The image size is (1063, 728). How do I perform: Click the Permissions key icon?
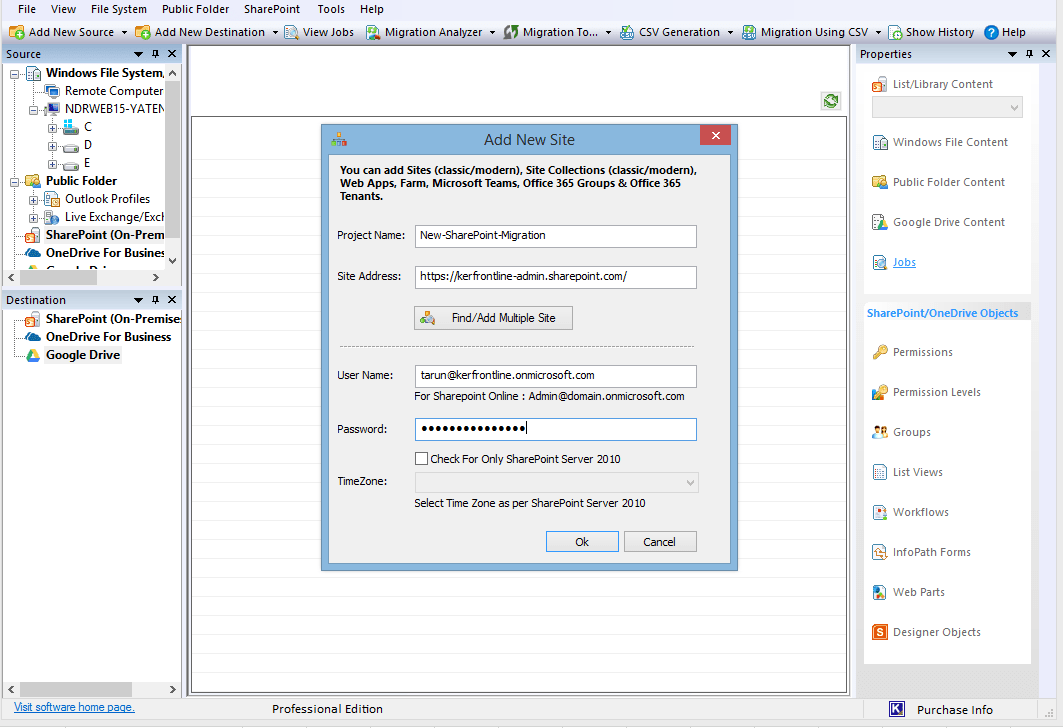click(880, 352)
